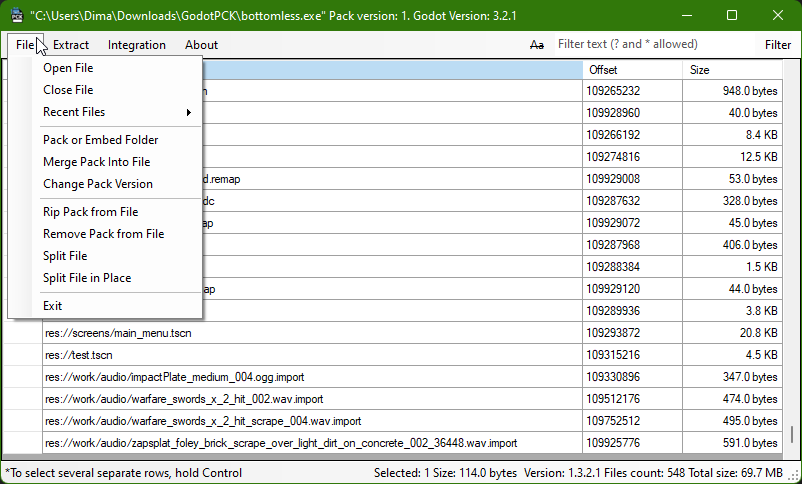Choose Close File from the menu
This screenshot has width=802, height=484.
68,90
